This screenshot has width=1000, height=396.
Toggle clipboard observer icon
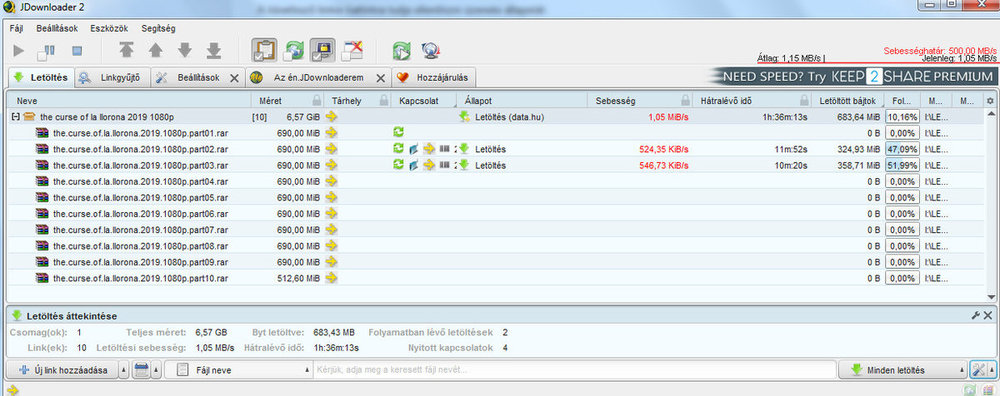(264, 50)
